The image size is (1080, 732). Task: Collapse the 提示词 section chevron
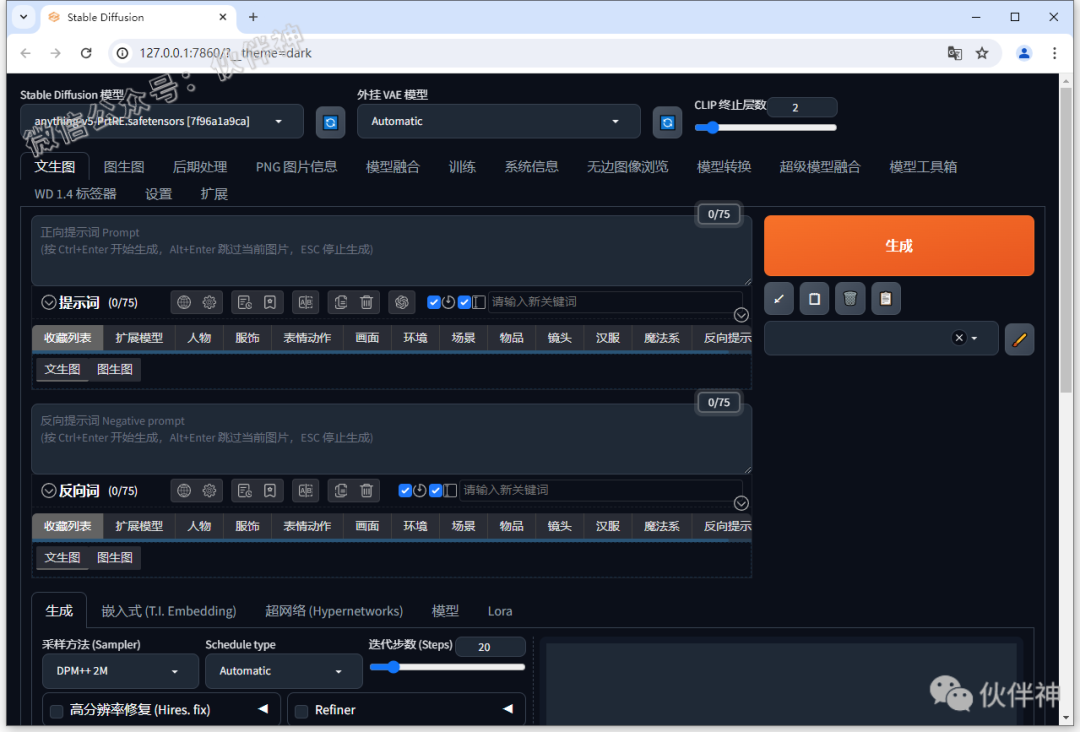pos(48,302)
